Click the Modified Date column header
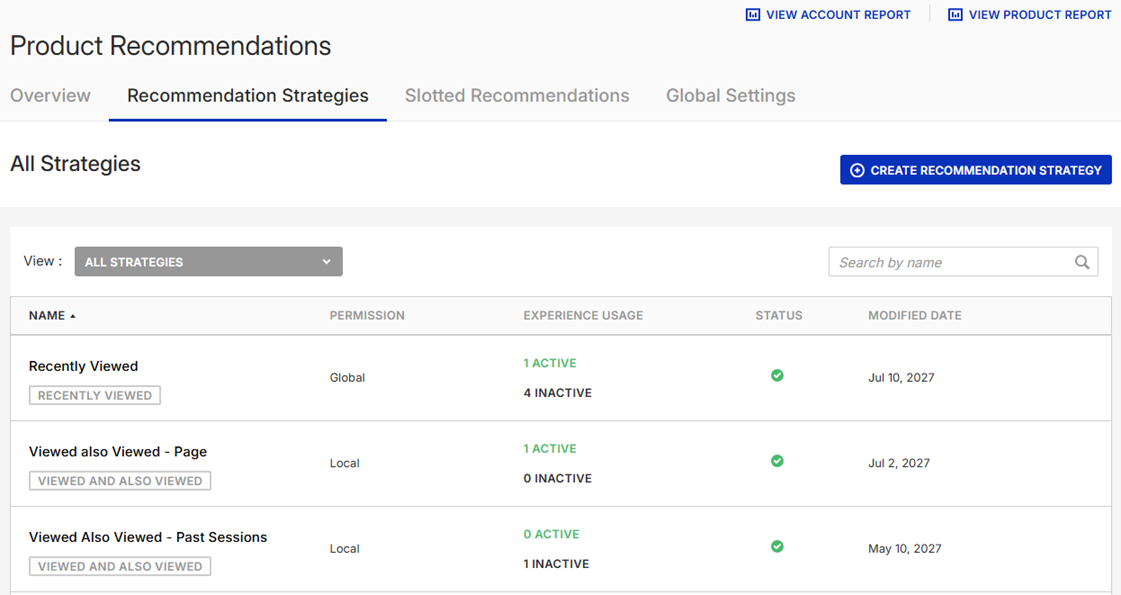This screenshot has width=1121, height=595. [914, 315]
